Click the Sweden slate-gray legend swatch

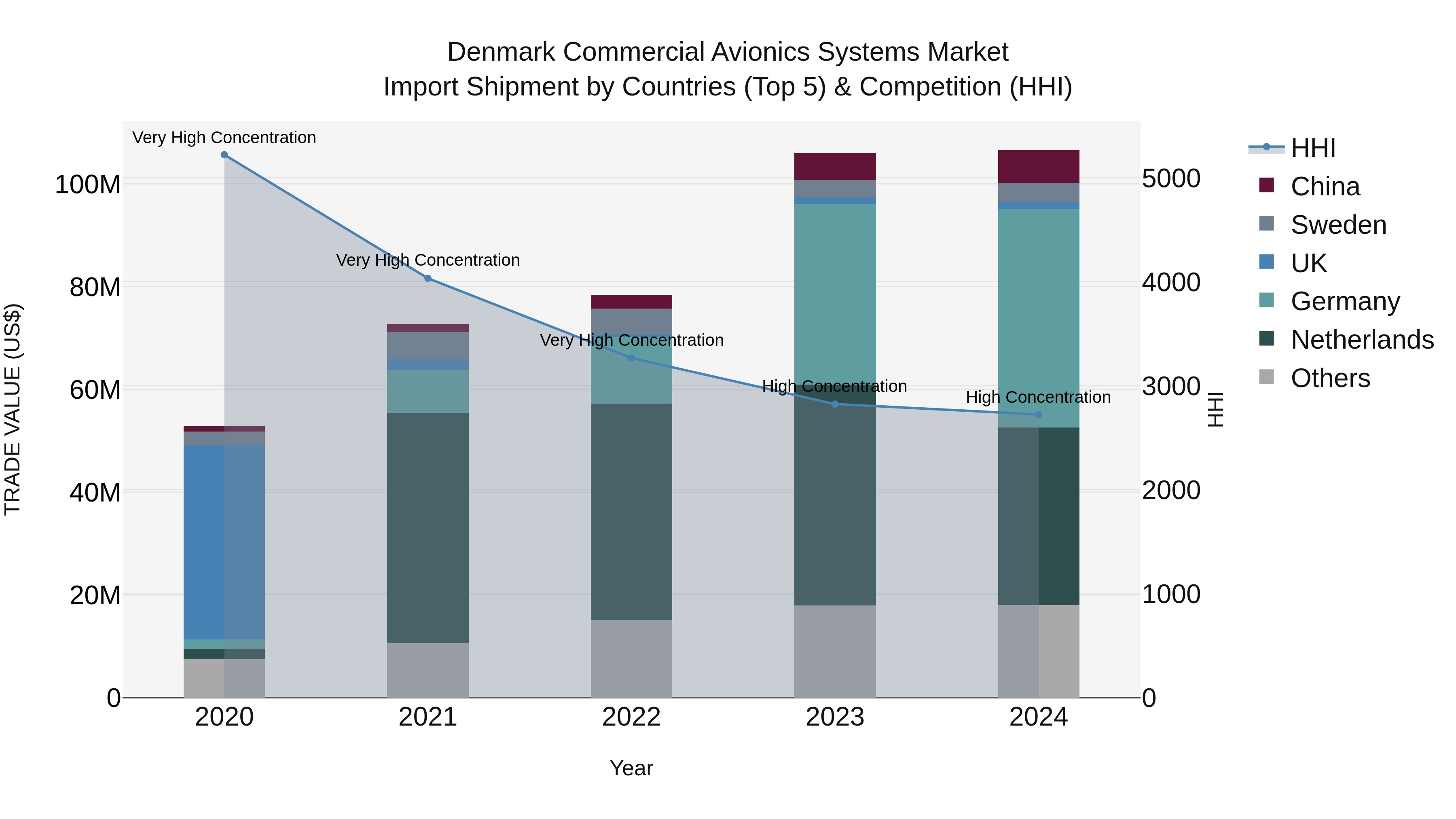pos(1267,224)
